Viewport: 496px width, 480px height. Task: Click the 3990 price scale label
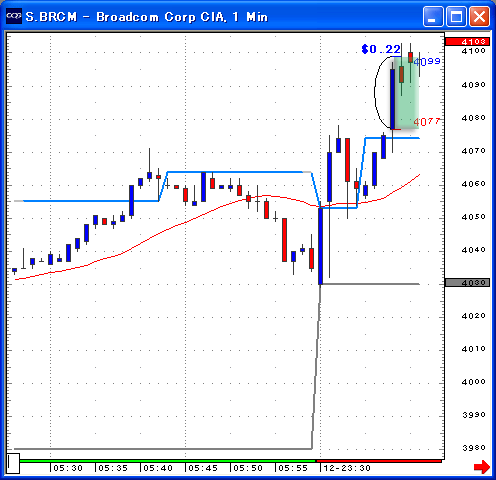pos(473,415)
